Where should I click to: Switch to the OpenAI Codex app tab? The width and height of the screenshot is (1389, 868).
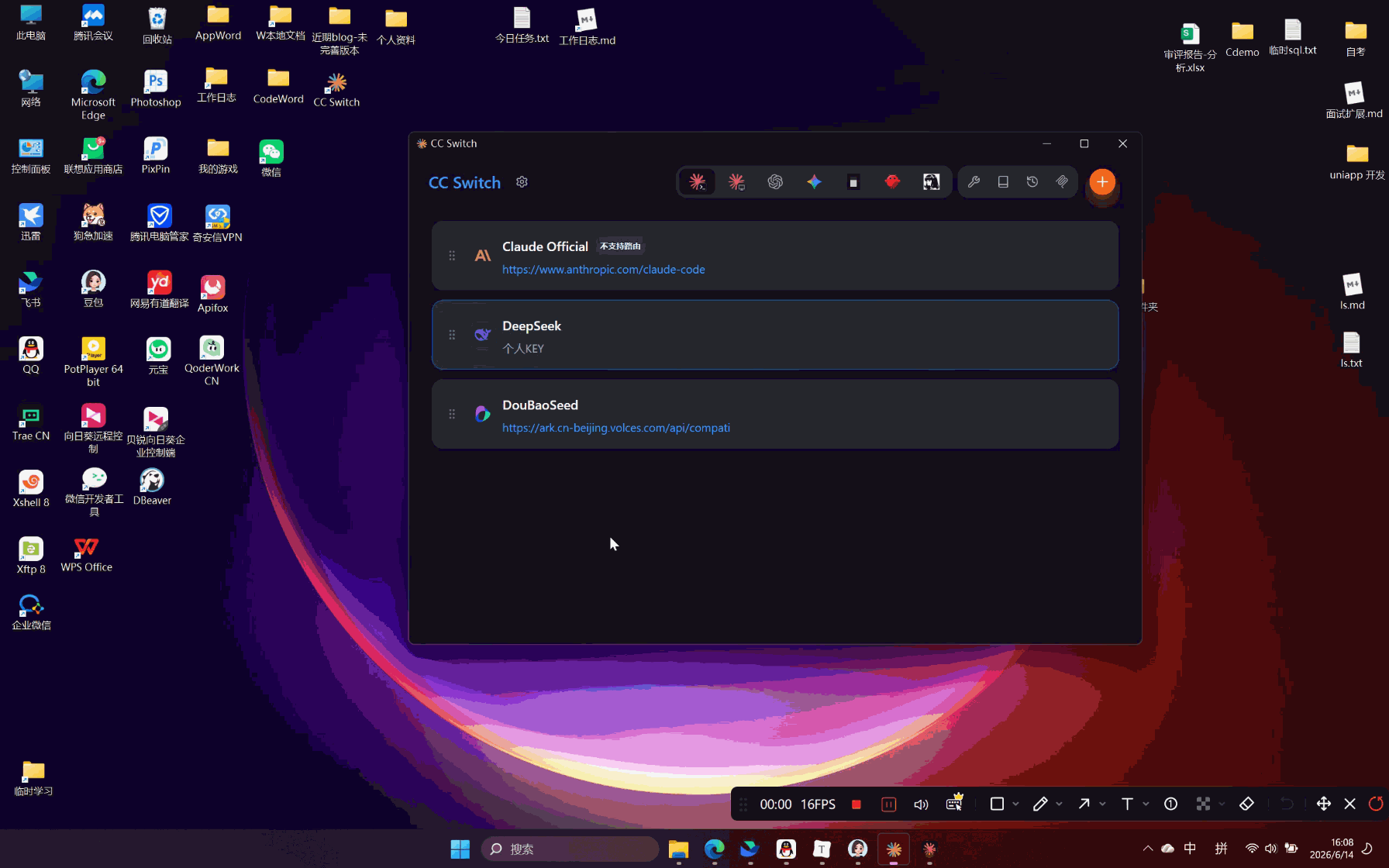tap(775, 182)
